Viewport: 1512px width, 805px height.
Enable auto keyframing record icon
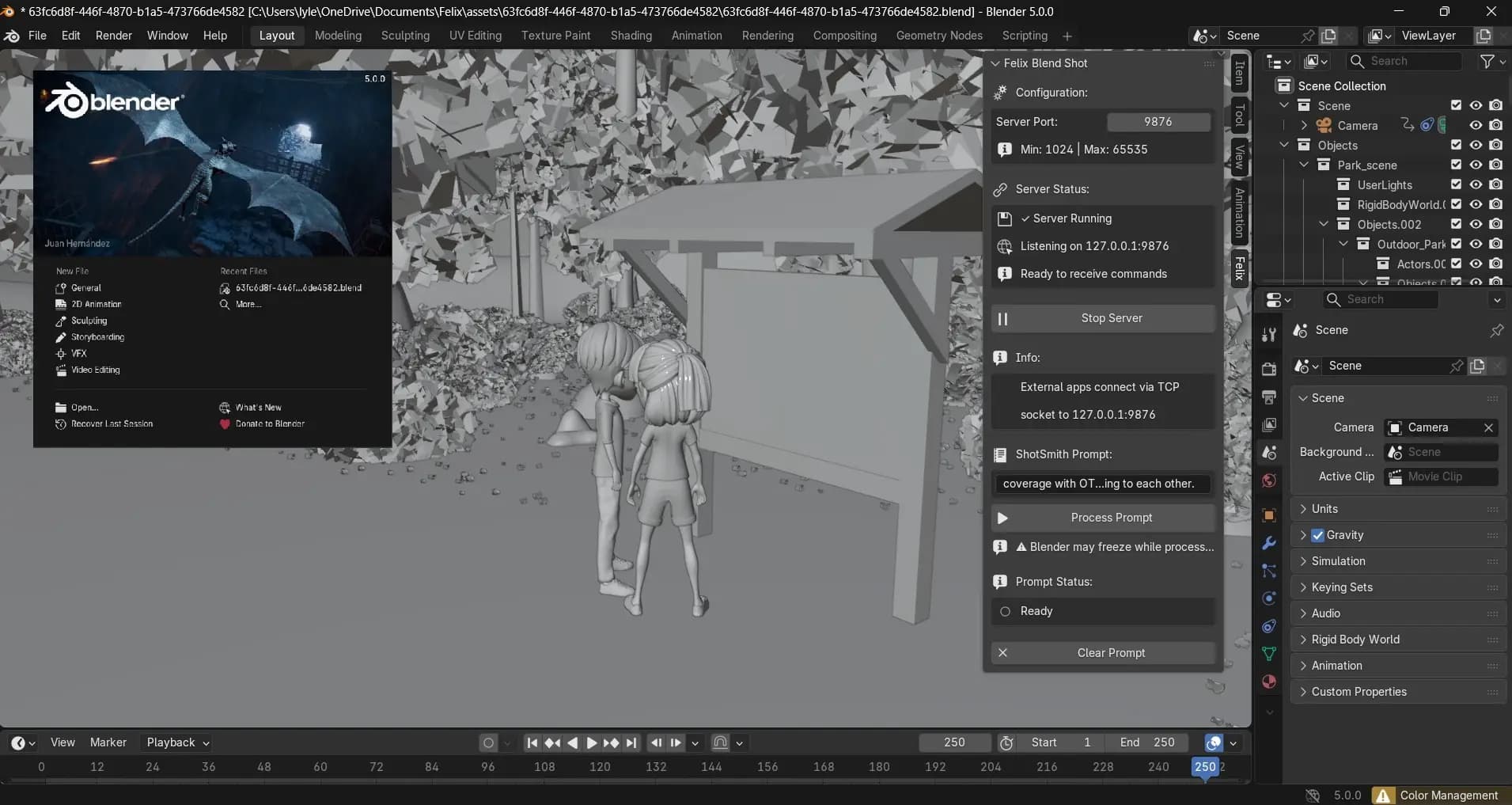click(488, 742)
